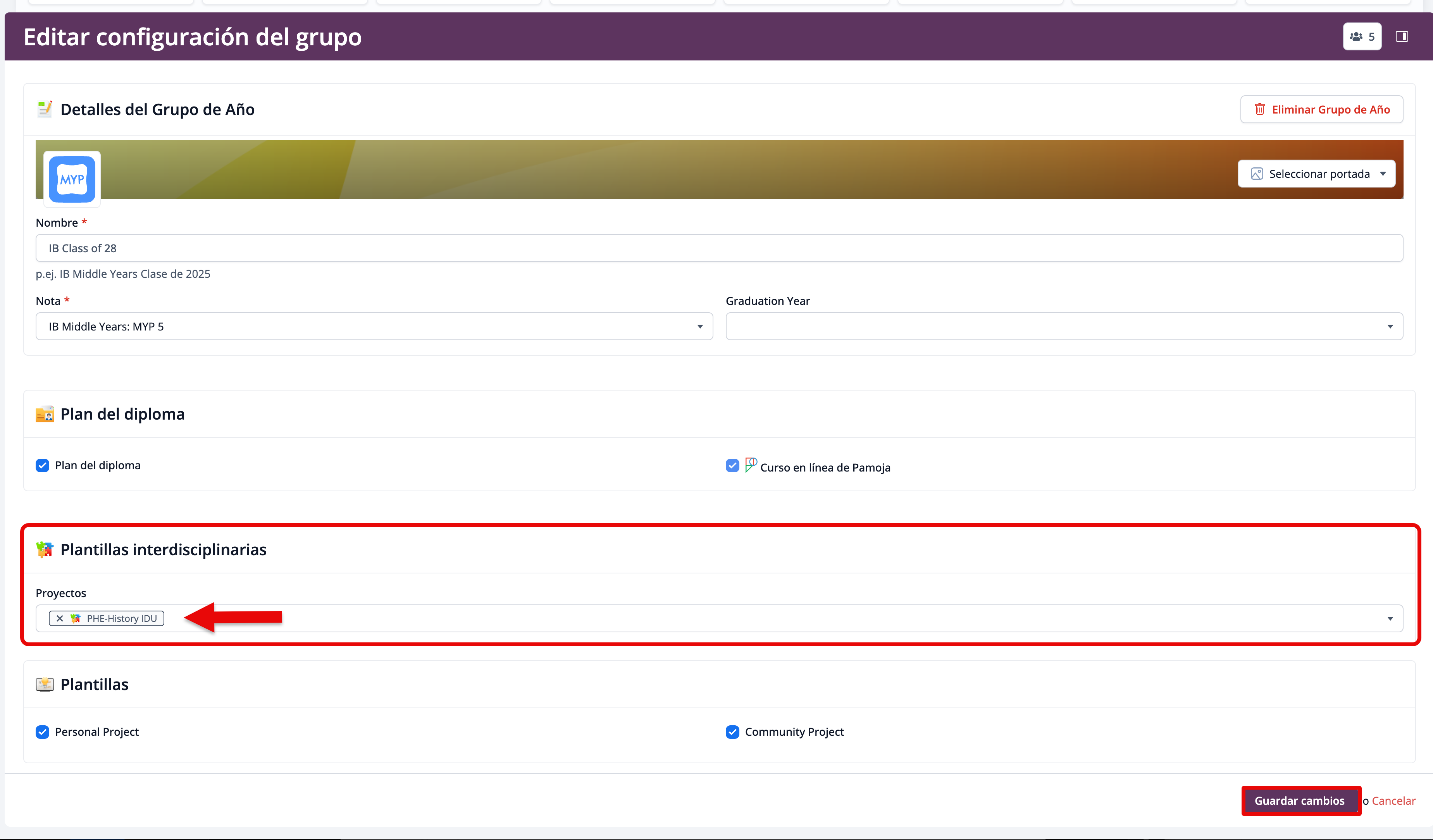Click the puzzle icon beside Plantillas interdisciplinarias

pyautogui.click(x=44, y=549)
